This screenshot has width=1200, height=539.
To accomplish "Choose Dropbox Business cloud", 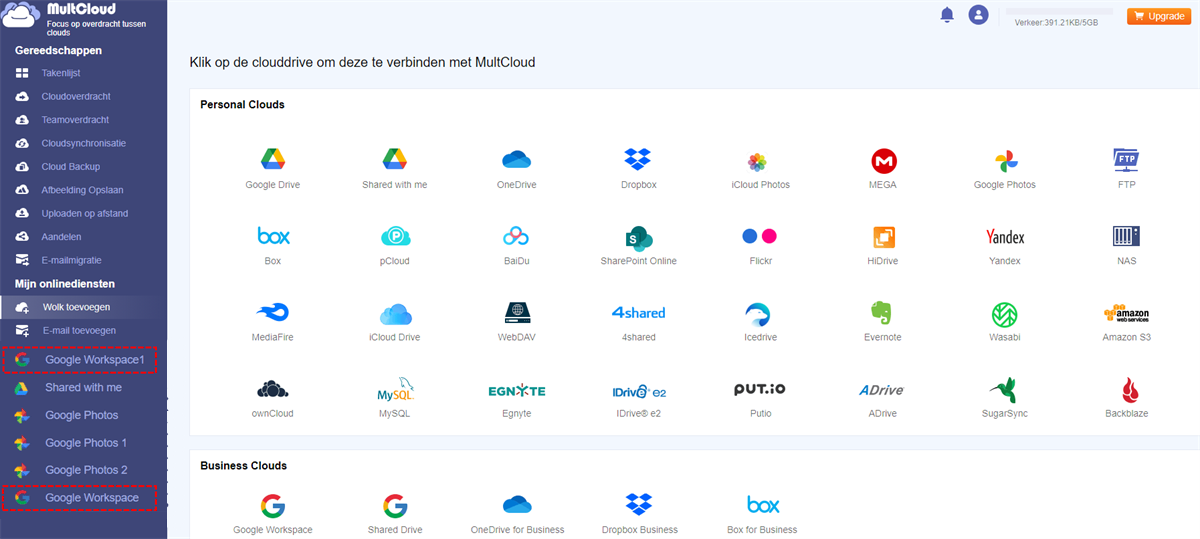I will coord(639,504).
